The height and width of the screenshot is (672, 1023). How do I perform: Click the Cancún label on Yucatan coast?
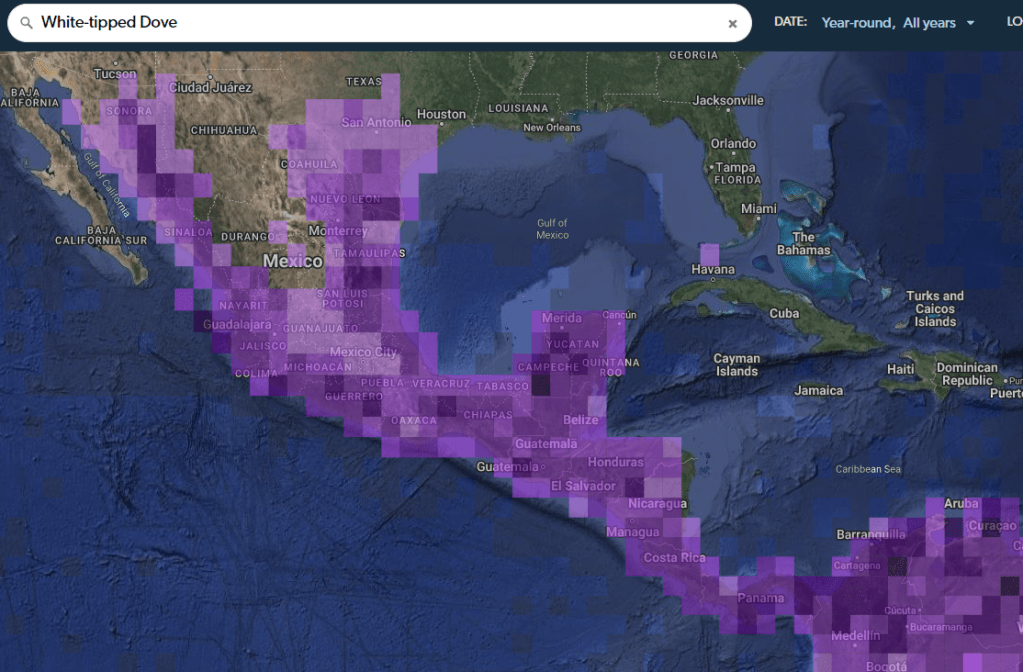pyautogui.click(x=619, y=314)
